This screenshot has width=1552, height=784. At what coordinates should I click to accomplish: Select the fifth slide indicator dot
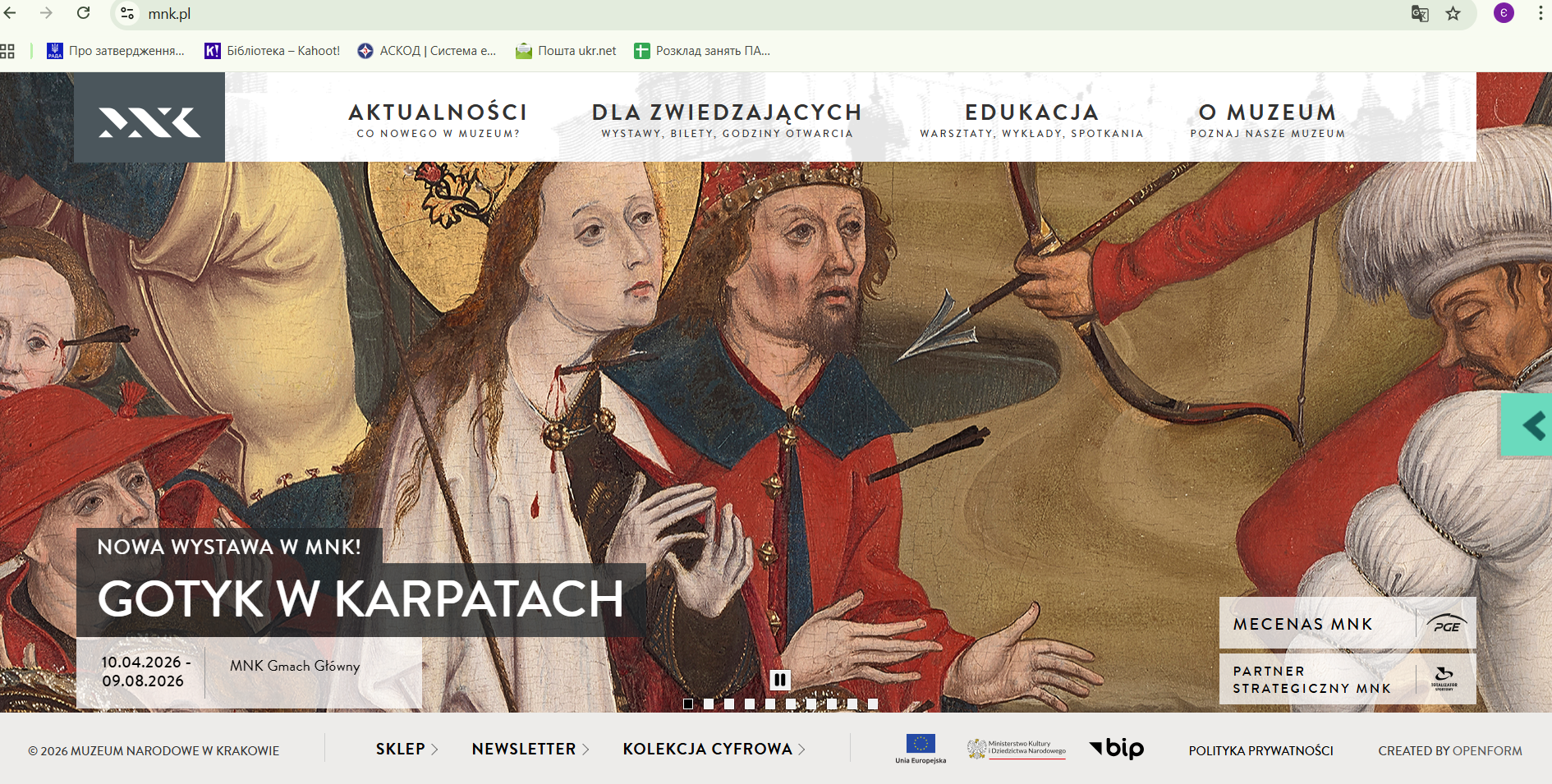pyautogui.click(x=770, y=704)
